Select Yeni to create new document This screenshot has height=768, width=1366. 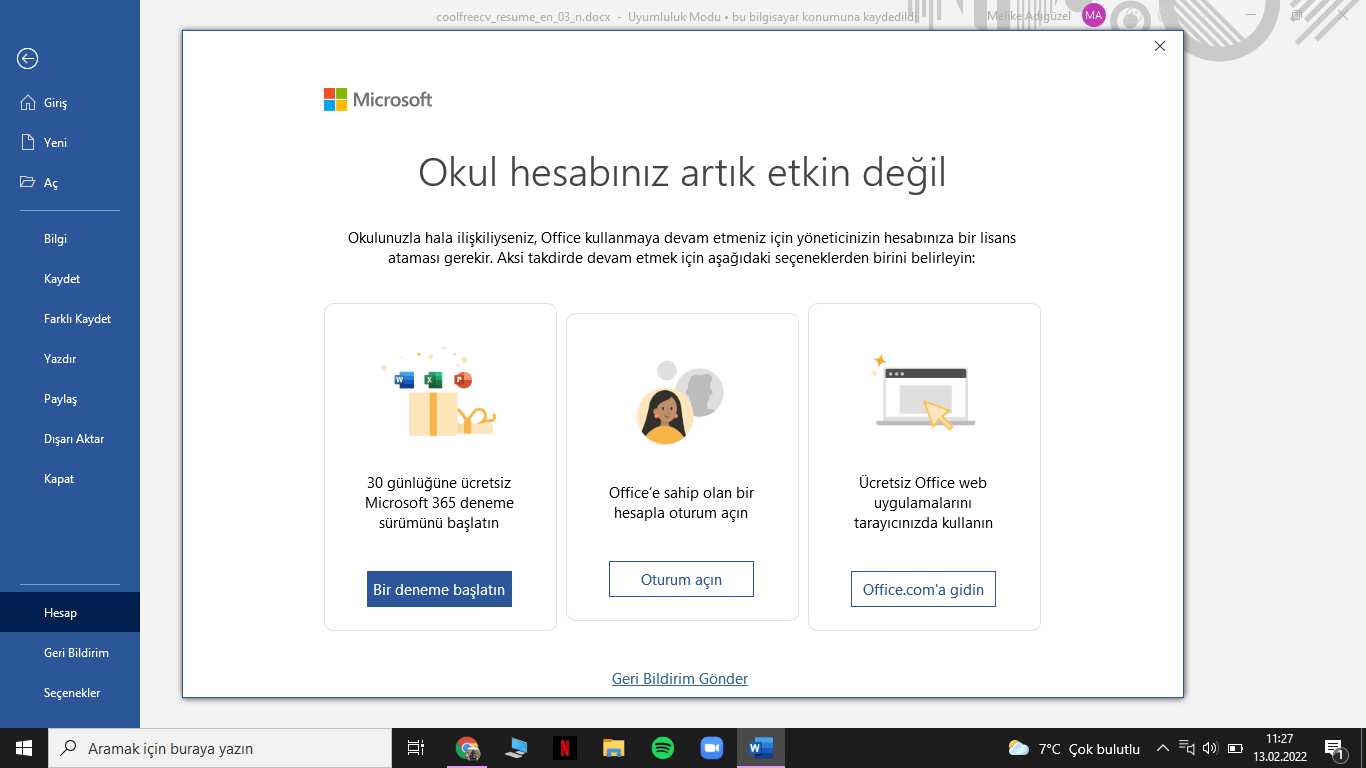coord(70,143)
